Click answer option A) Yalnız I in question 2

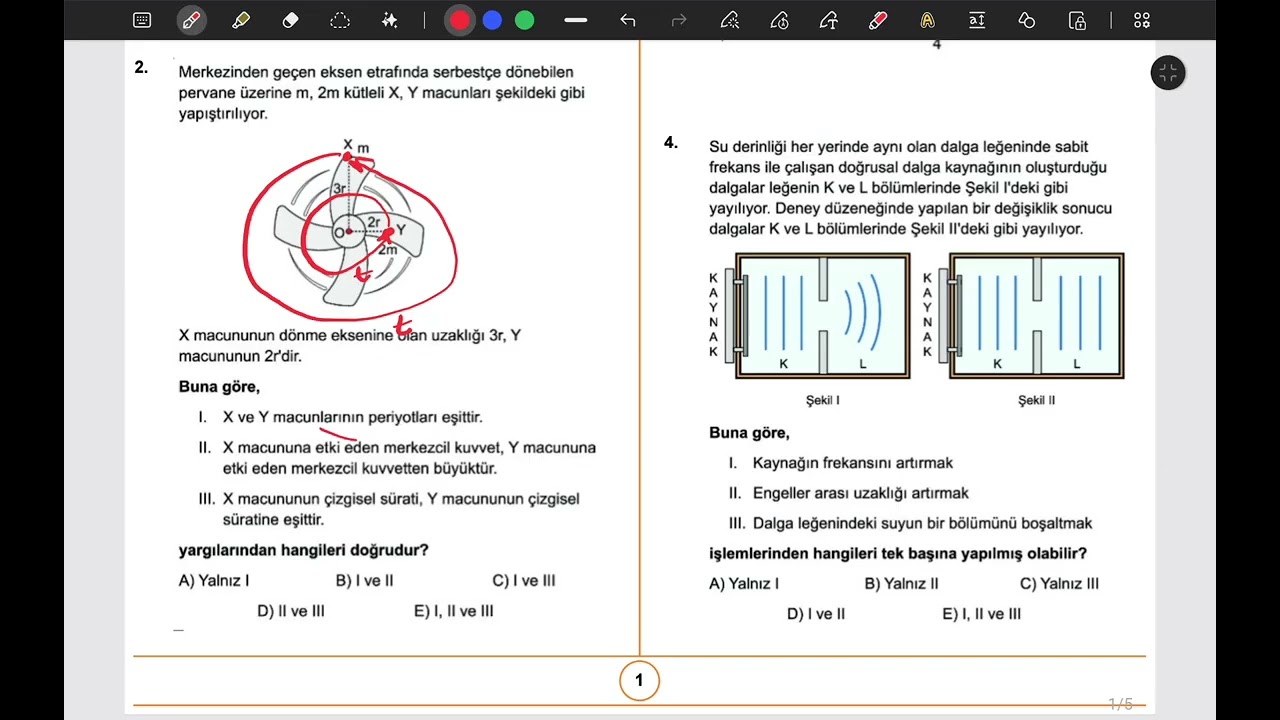click(214, 580)
